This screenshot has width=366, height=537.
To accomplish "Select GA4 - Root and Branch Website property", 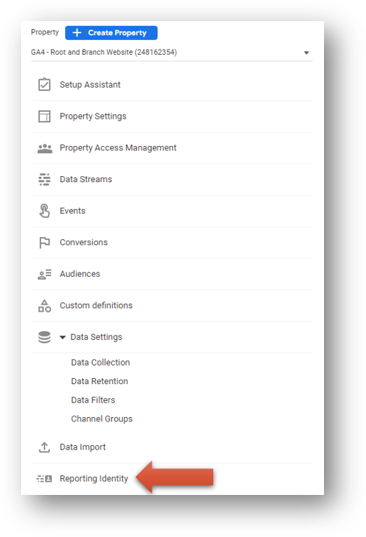I will click(x=104, y=52).
